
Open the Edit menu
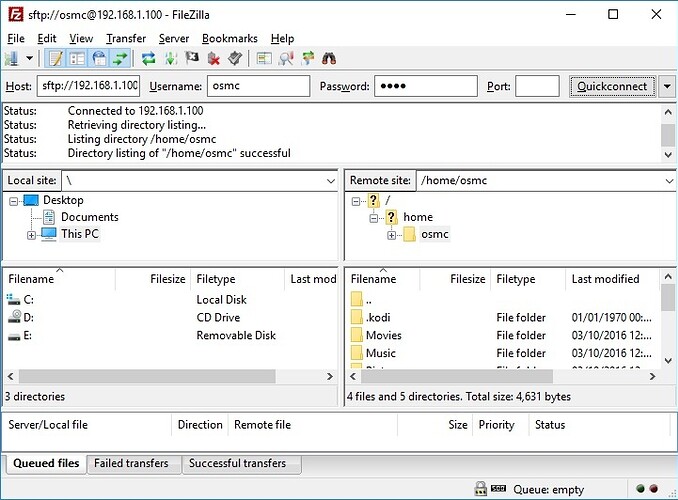coord(47,38)
